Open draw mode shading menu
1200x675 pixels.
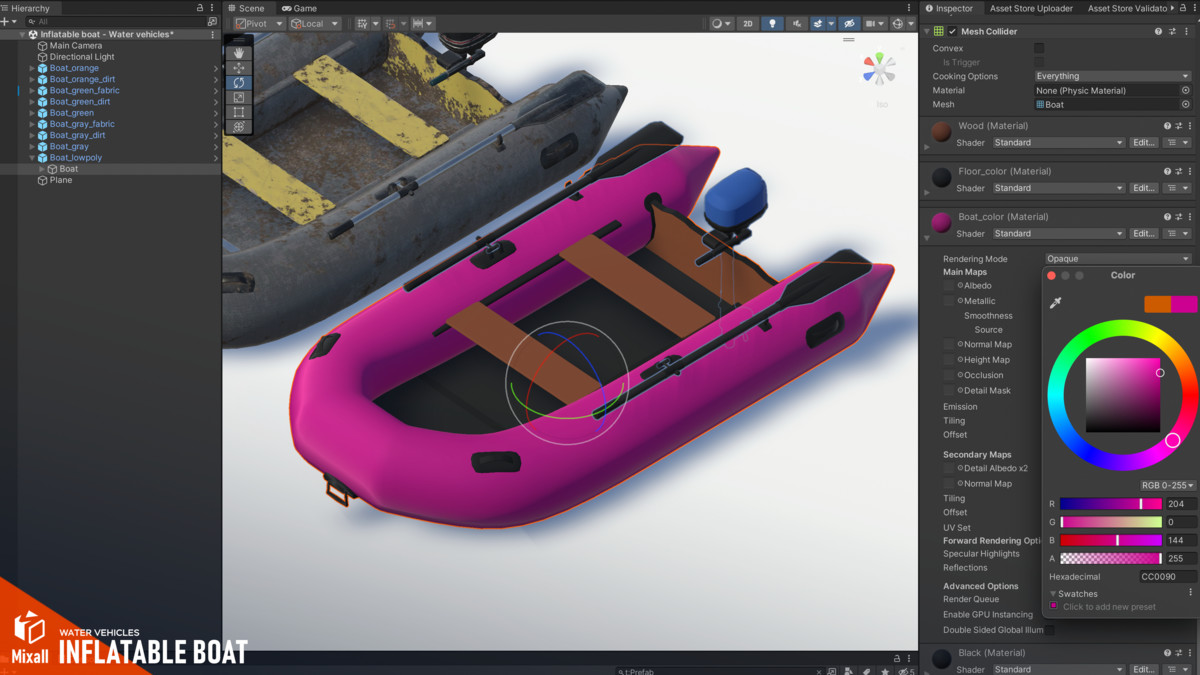(x=721, y=23)
